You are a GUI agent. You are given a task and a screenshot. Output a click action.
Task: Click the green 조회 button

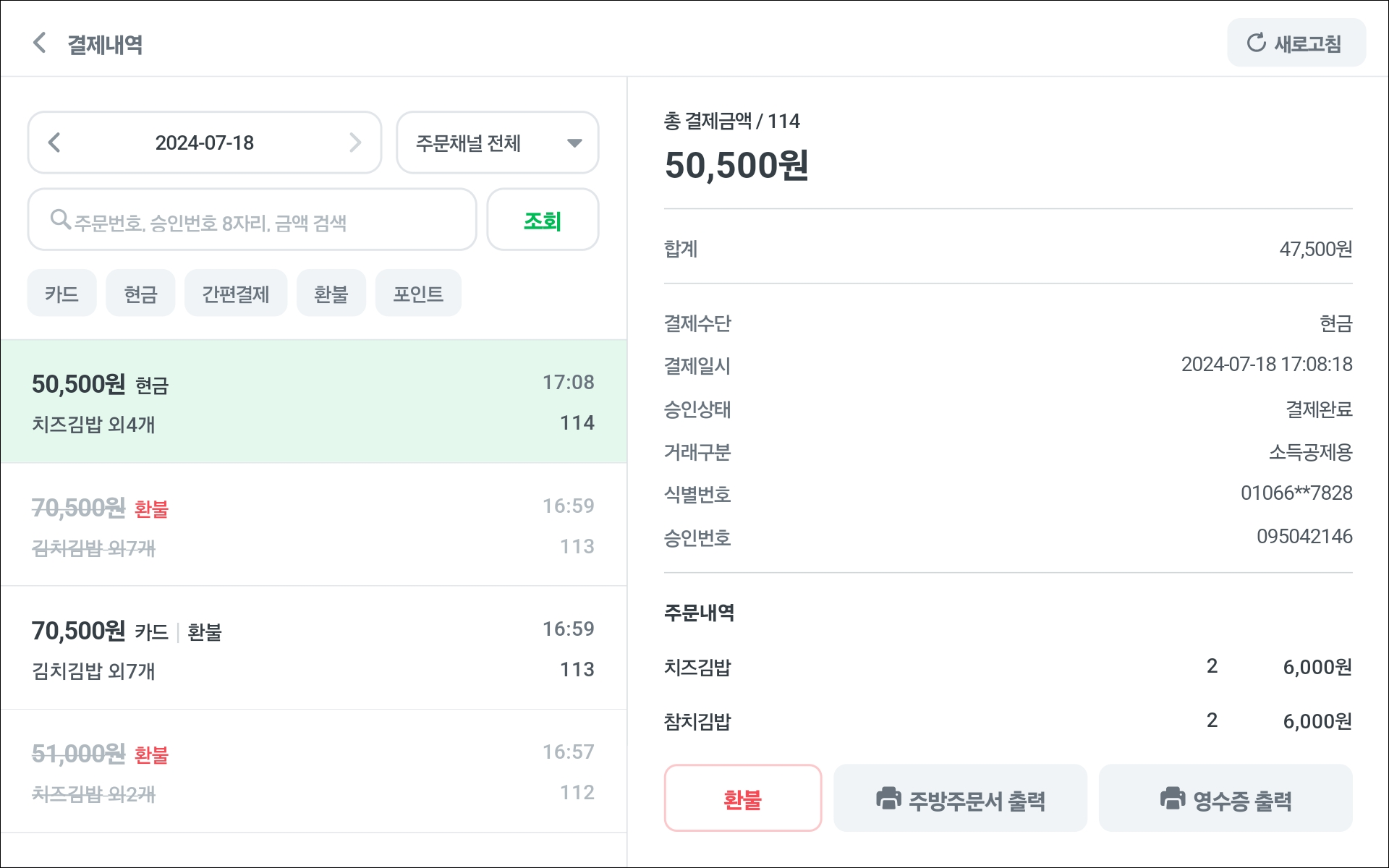coord(543,220)
